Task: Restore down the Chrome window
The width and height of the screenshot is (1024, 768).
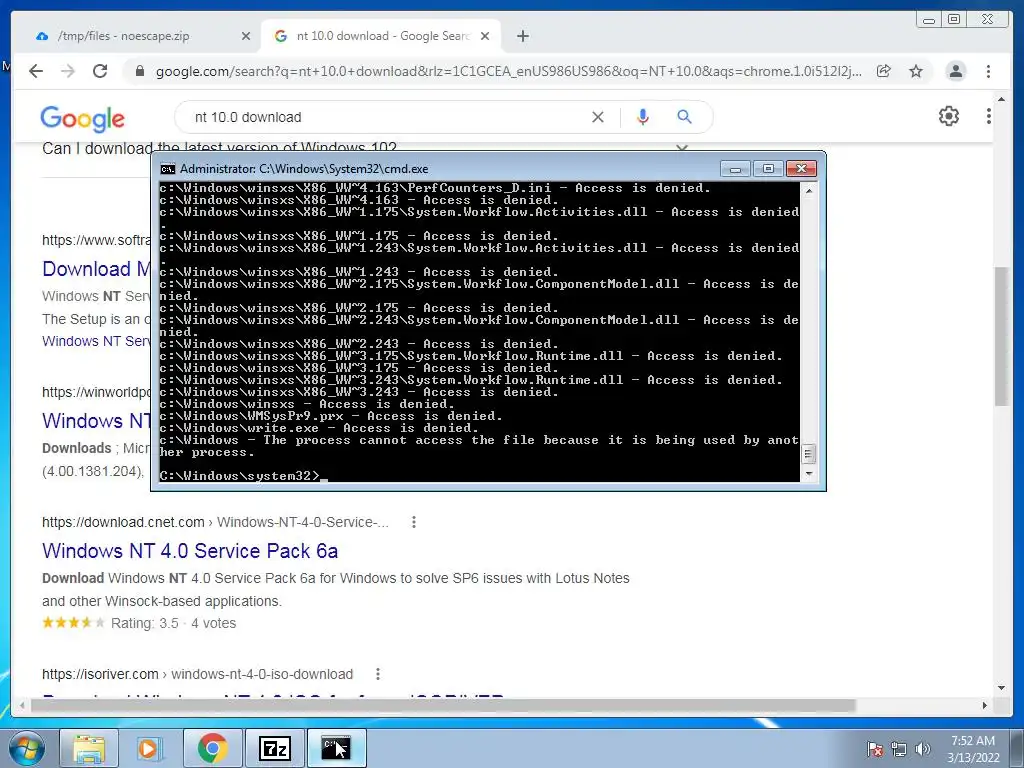Action: (x=954, y=20)
